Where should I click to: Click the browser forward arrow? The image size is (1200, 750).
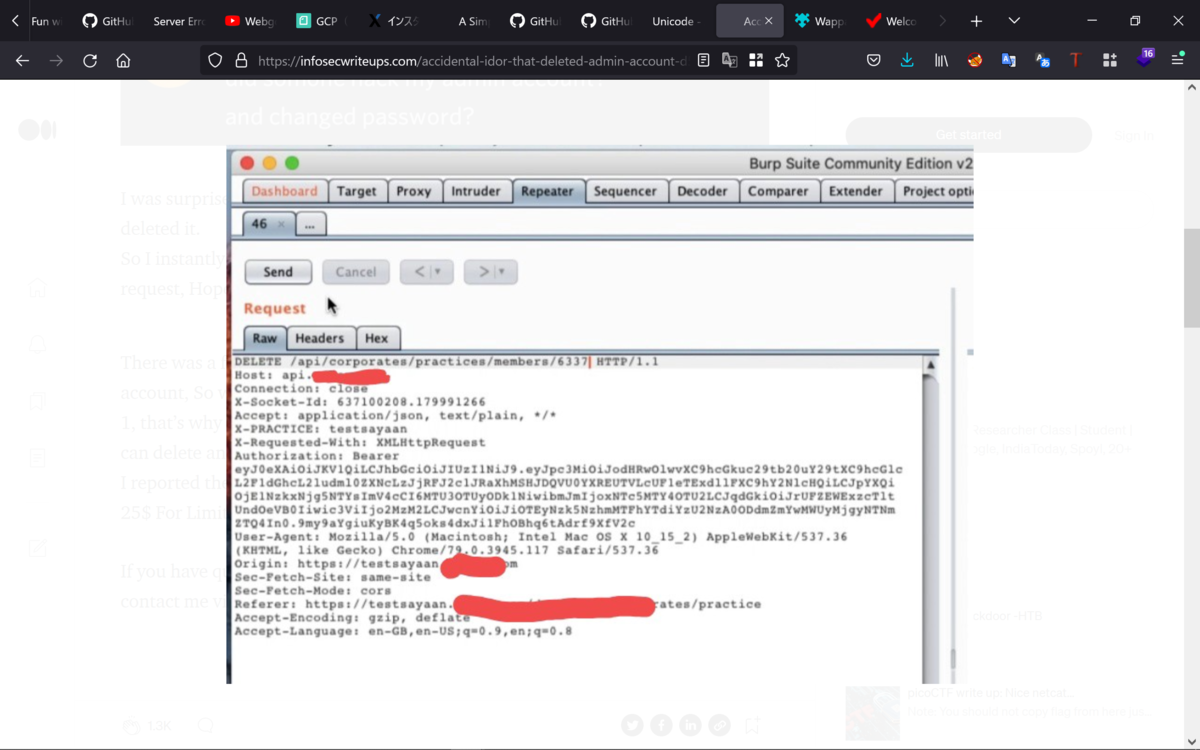point(56,61)
